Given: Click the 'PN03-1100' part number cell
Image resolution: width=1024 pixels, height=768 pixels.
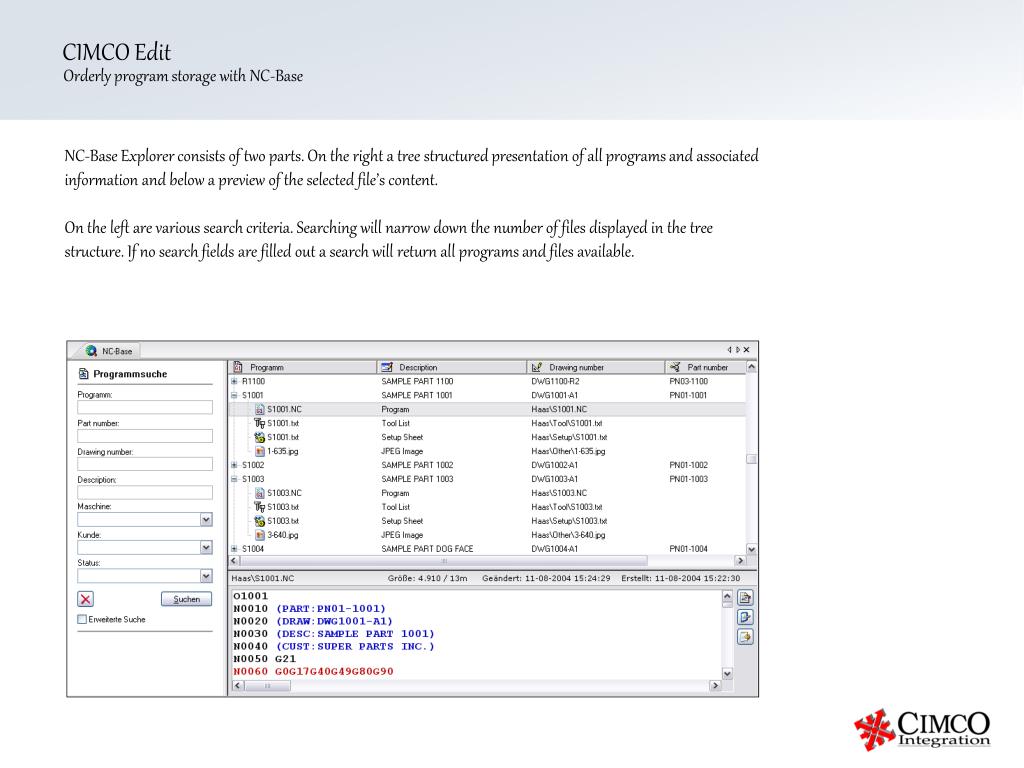Looking at the screenshot, I should click(688, 381).
